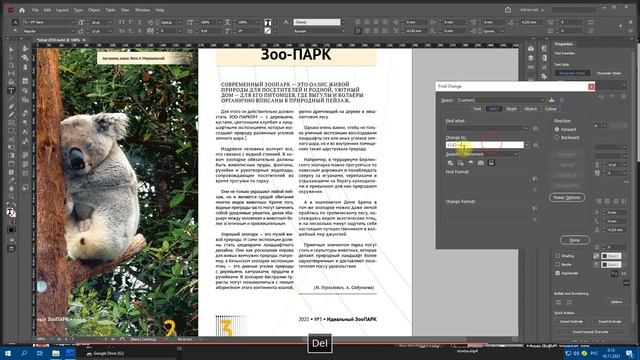Open the File menu

pos(35,10)
